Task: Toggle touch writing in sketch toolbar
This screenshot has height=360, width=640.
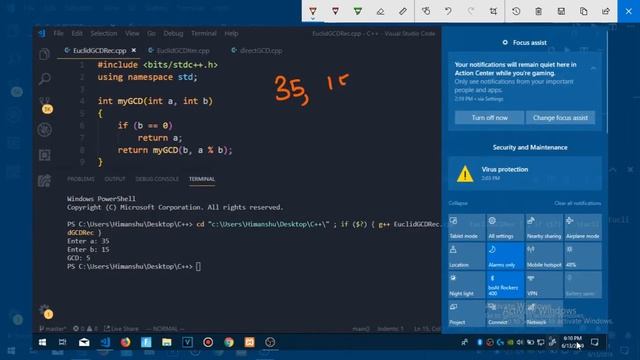Action: point(426,11)
